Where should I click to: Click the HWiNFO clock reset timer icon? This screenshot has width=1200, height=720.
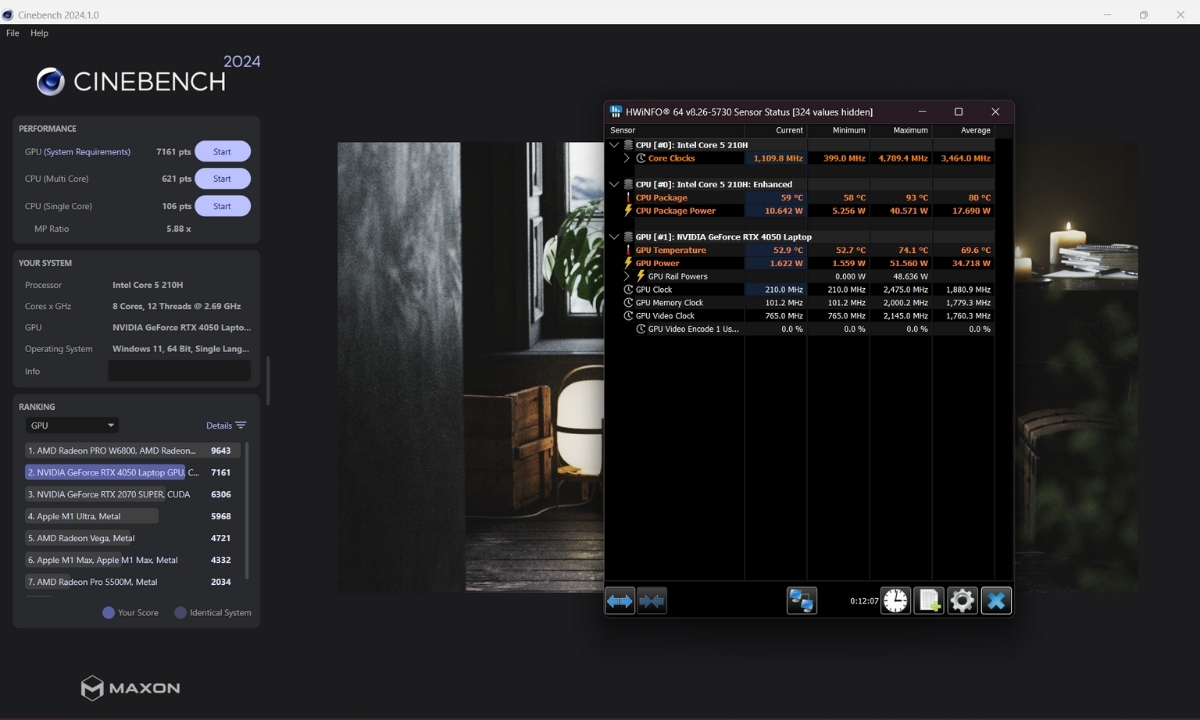(896, 600)
